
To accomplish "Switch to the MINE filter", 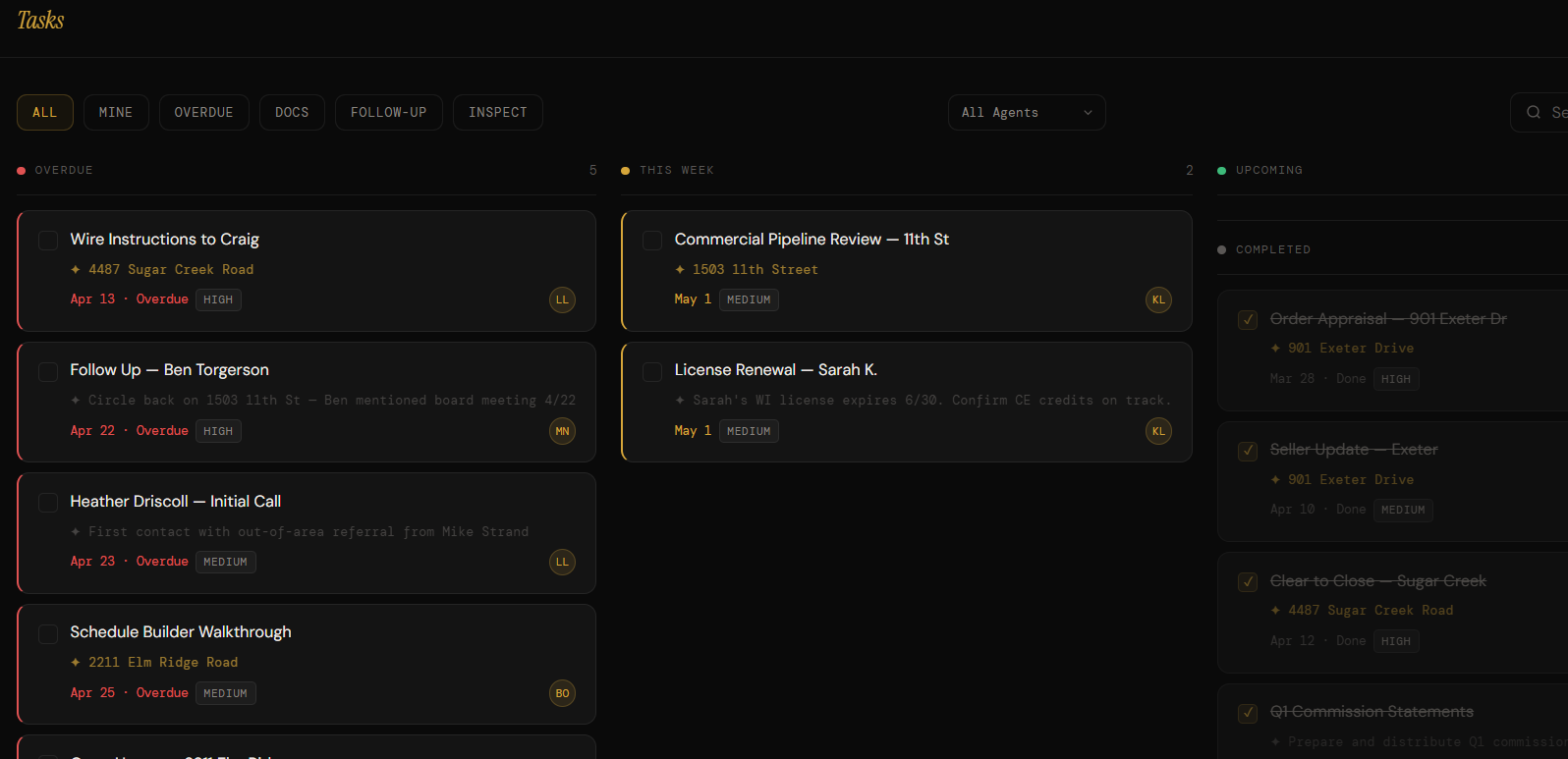I will 116,113.
